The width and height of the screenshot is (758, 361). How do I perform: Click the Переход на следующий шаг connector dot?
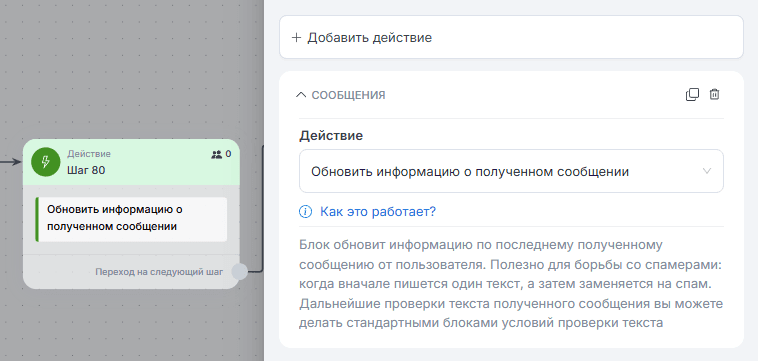click(x=239, y=272)
